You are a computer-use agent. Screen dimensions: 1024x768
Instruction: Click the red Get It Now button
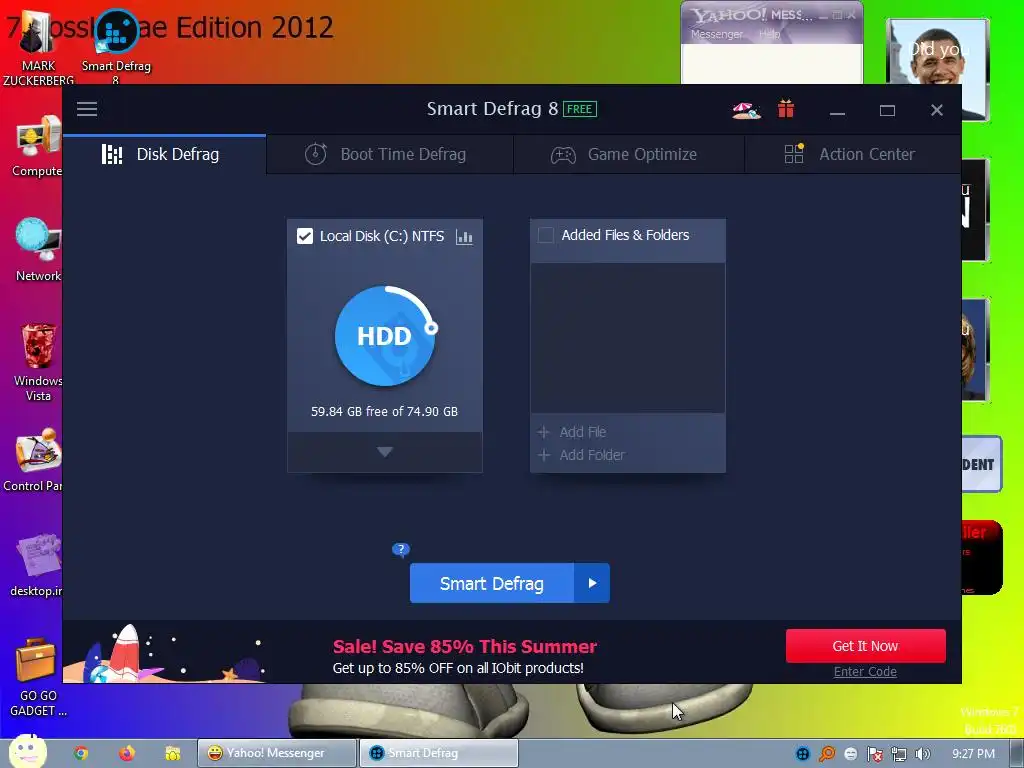pos(865,646)
